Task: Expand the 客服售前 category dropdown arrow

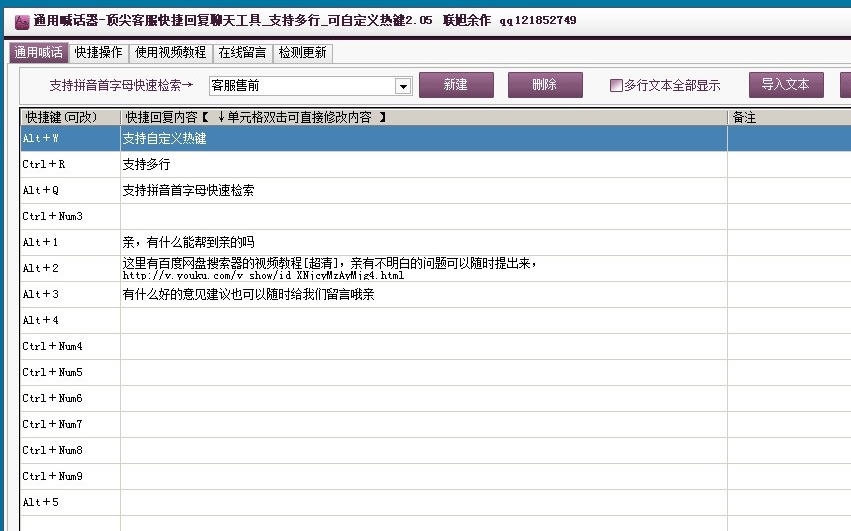Action: pyautogui.click(x=403, y=86)
